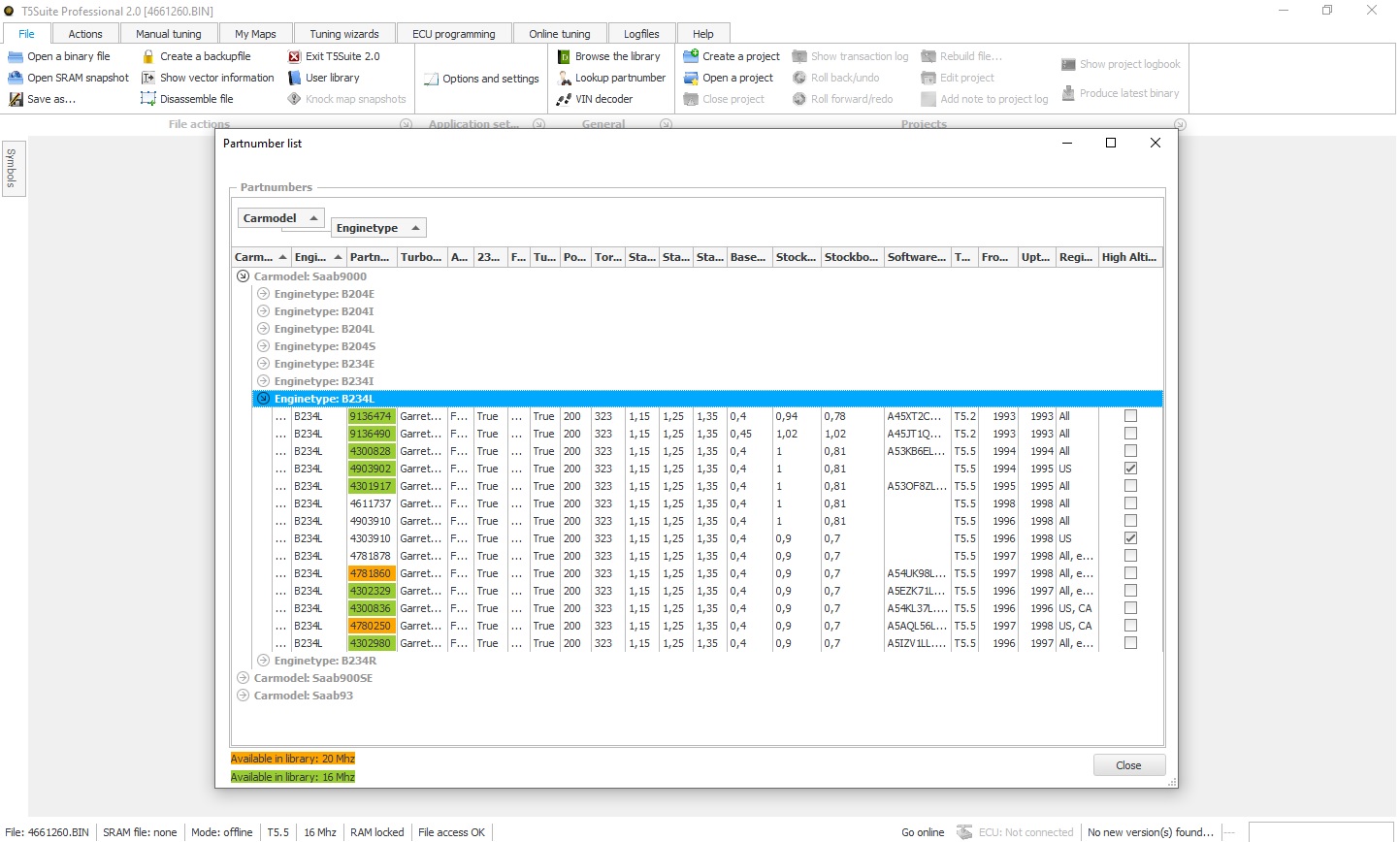Sort by the High Alti... column header
The width and height of the screenshot is (1400, 842).
[x=1129, y=257]
